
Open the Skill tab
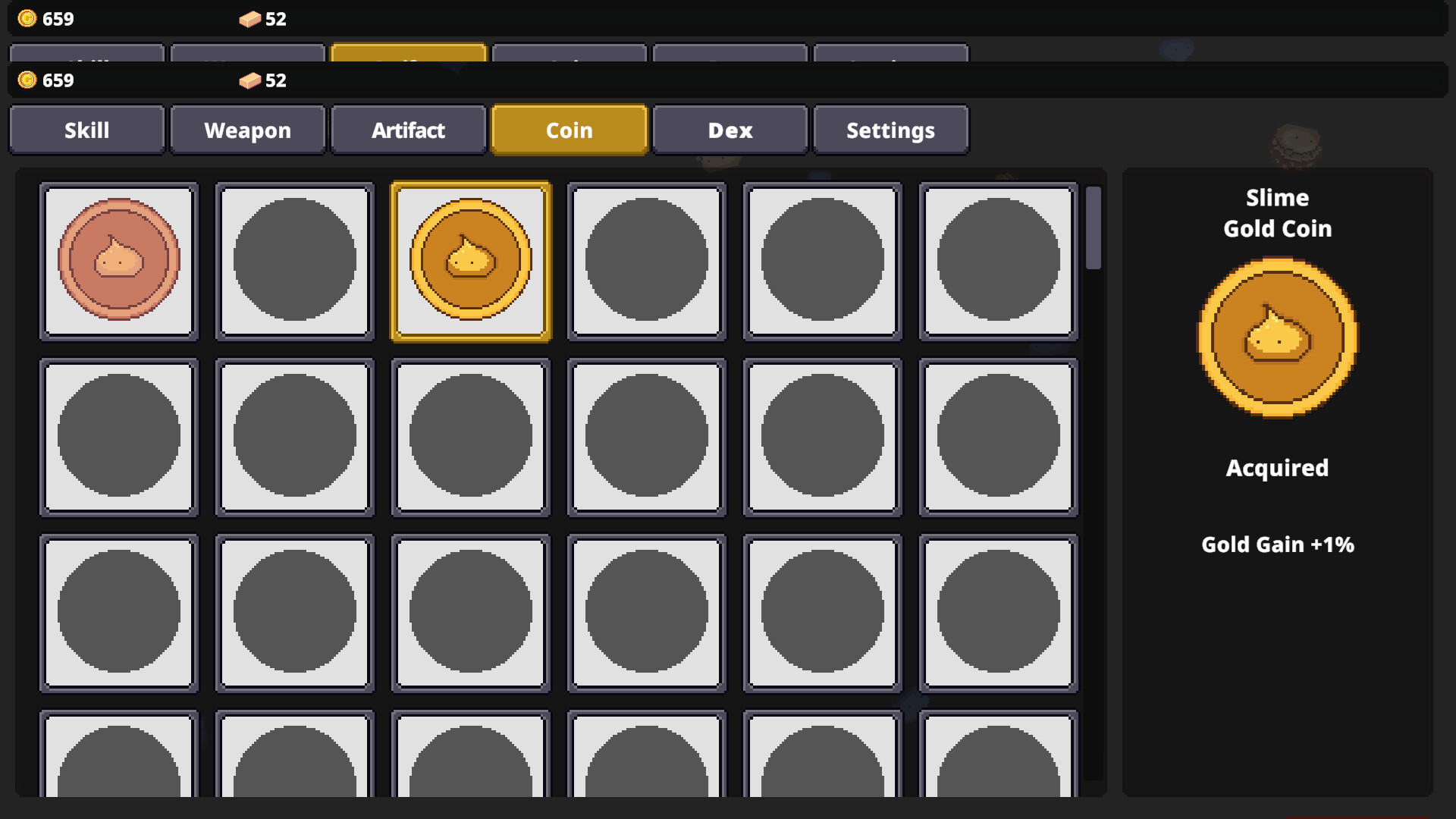click(87, 130)
